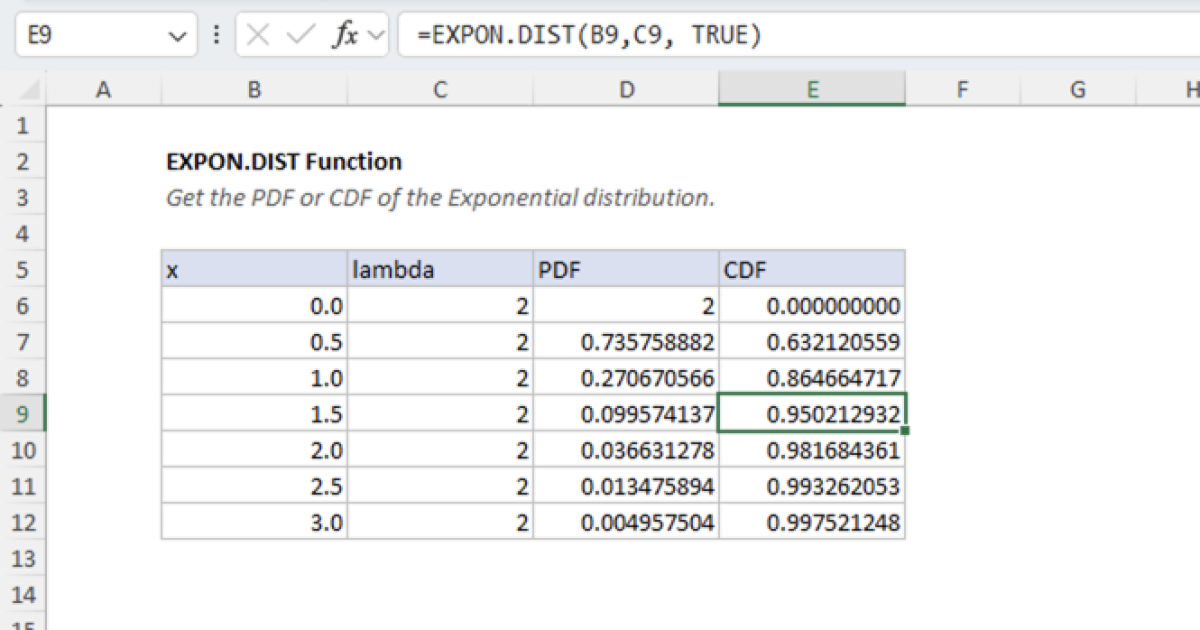Click the green fill handle on cell E9
This screenshot has width=1200, height=630.
(x=903, y=430)
